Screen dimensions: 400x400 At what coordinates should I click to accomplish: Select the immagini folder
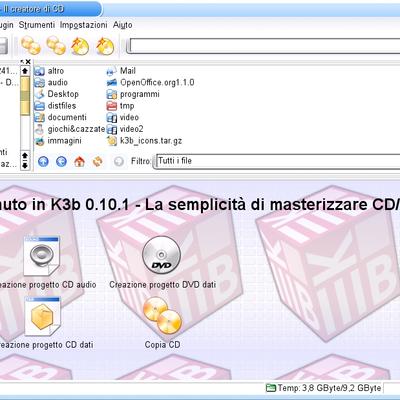(x=58, y=141)
